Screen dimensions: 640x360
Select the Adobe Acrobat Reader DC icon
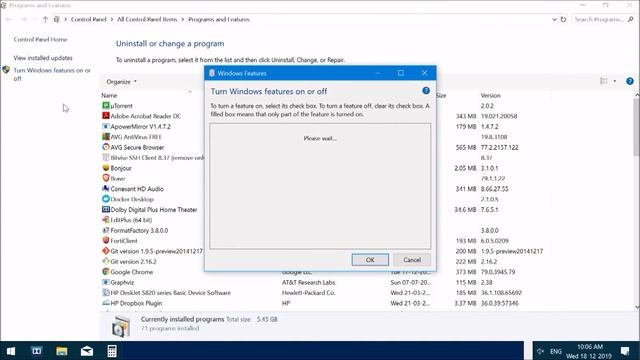click(x=106, y=116)
